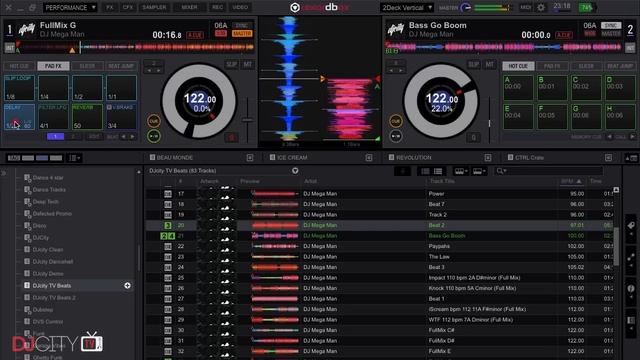Toggle the CFX panel button
The height and width of the screenshot is (360, 640).
[128, 7]
